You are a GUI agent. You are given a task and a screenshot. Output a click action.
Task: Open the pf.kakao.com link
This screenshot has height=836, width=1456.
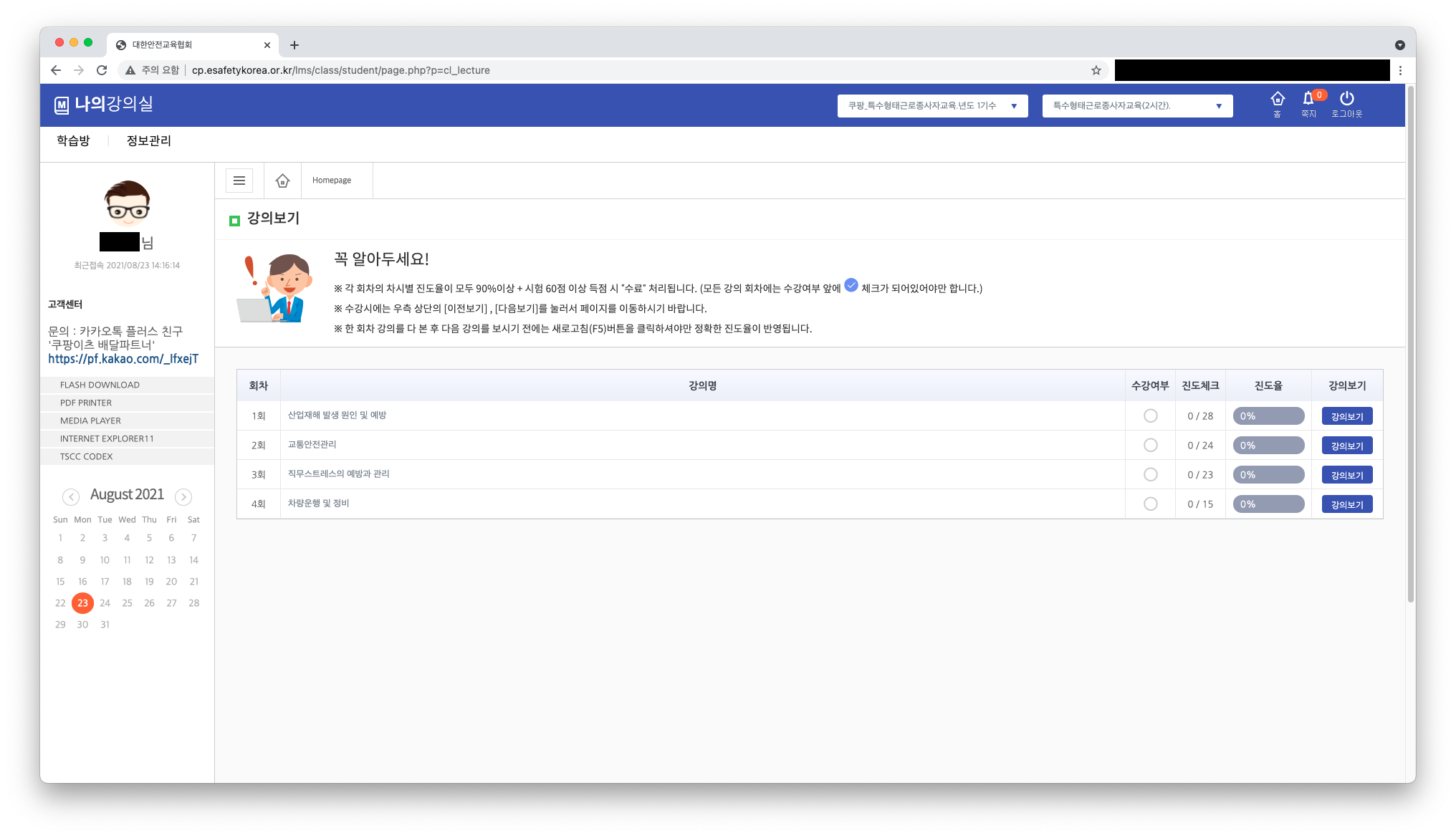click(123, 359)
